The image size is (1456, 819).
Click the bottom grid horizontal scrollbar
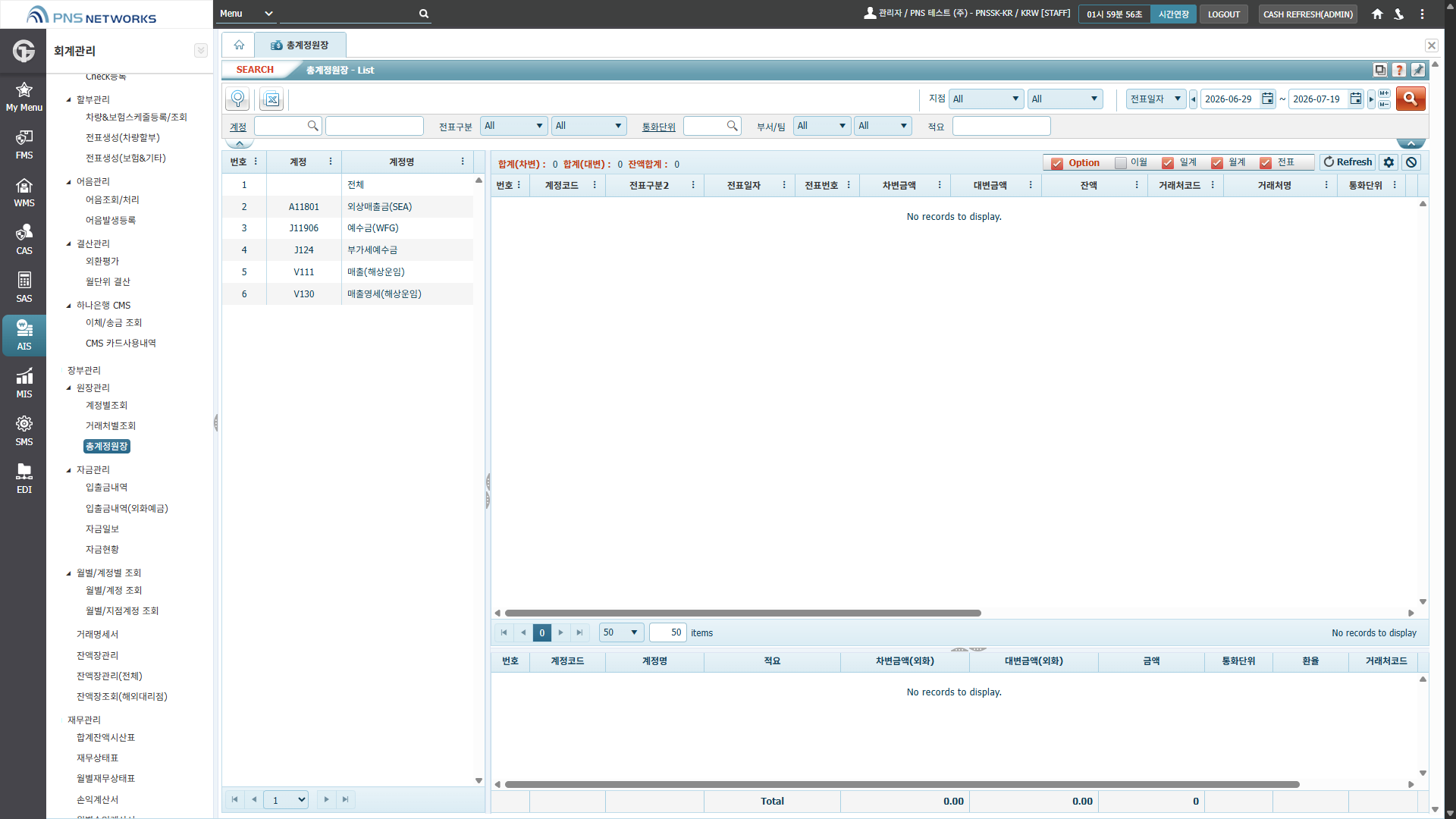[902, 784]
